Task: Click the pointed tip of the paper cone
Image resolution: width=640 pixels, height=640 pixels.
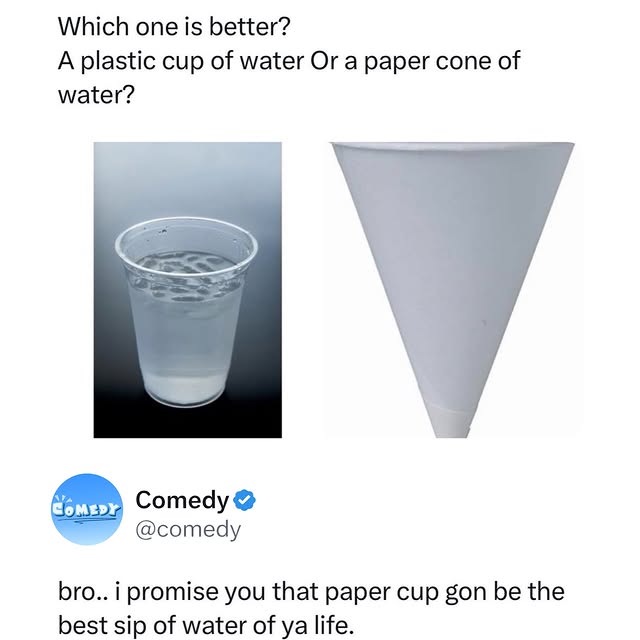Action: [452, 428]
